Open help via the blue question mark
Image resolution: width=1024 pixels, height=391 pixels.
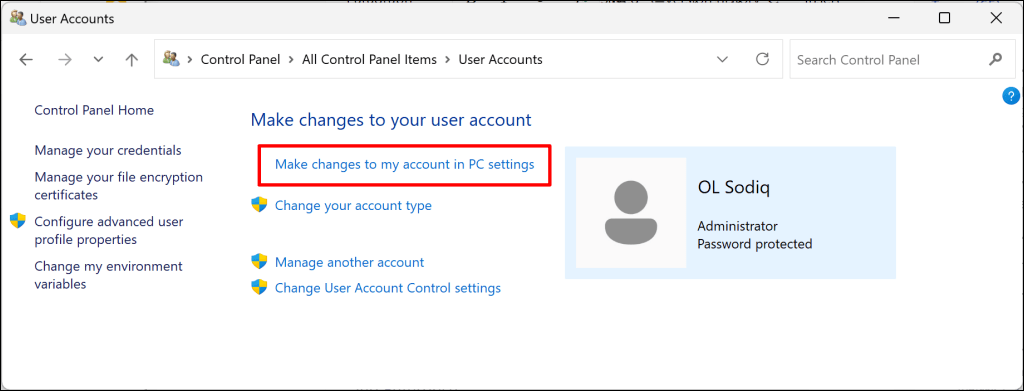pyautogui.click(x=1010, y=96)
